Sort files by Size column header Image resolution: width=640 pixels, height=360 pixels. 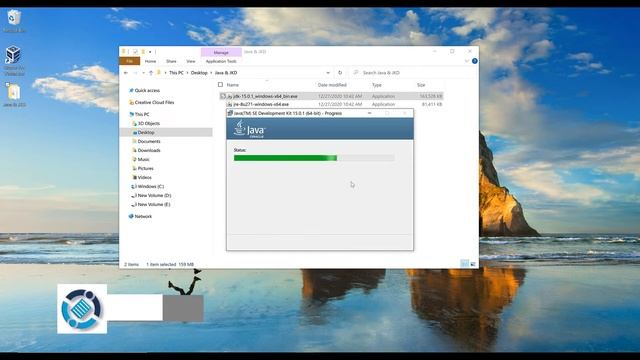click(421, 85)
